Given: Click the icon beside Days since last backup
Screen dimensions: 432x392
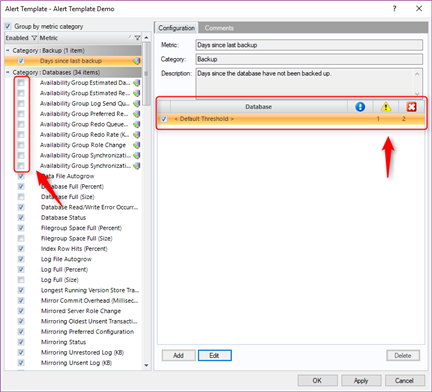Looking at the screenshot, I should click(137, 61).
